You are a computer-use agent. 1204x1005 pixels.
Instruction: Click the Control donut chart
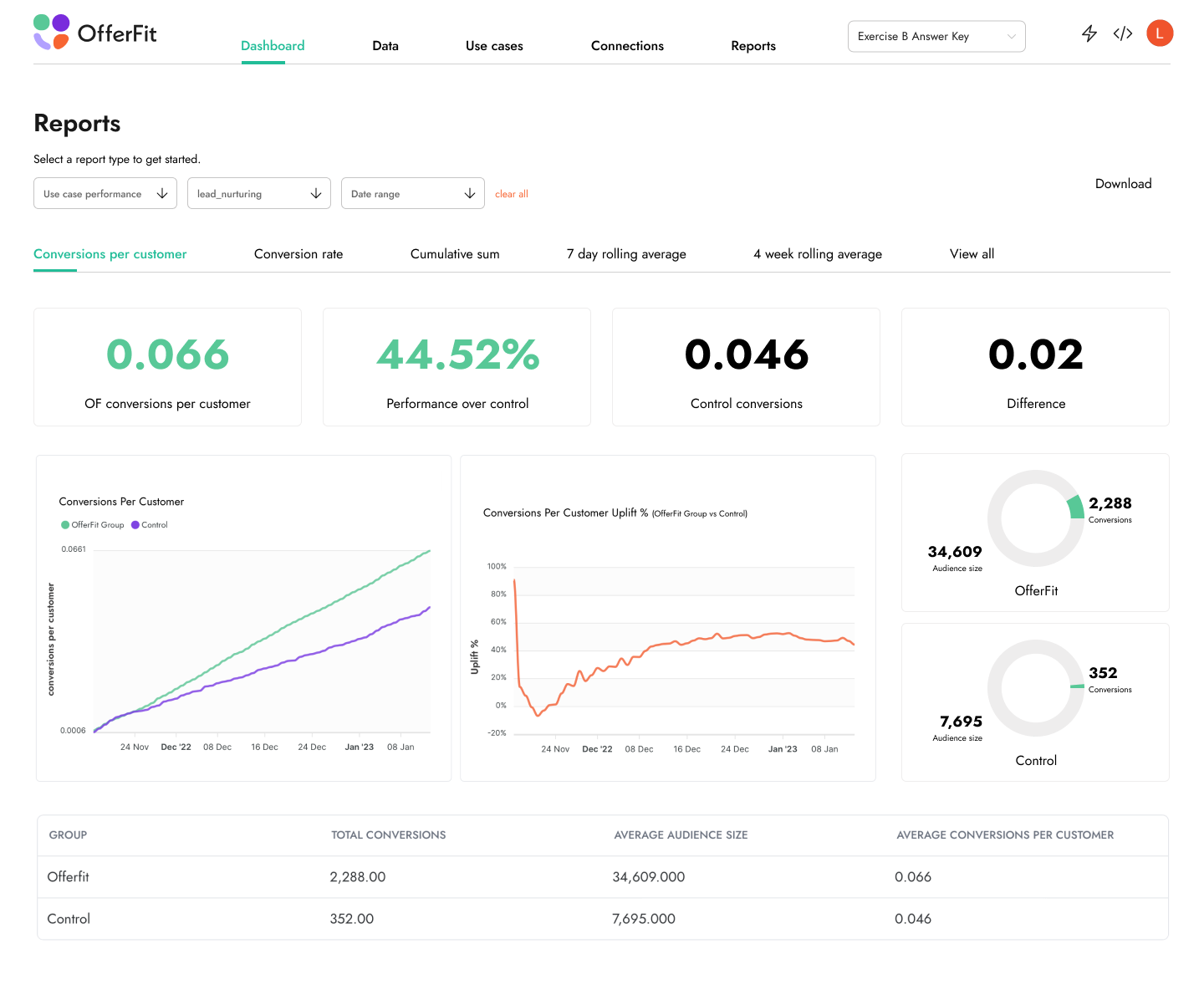coord(1036,688)
